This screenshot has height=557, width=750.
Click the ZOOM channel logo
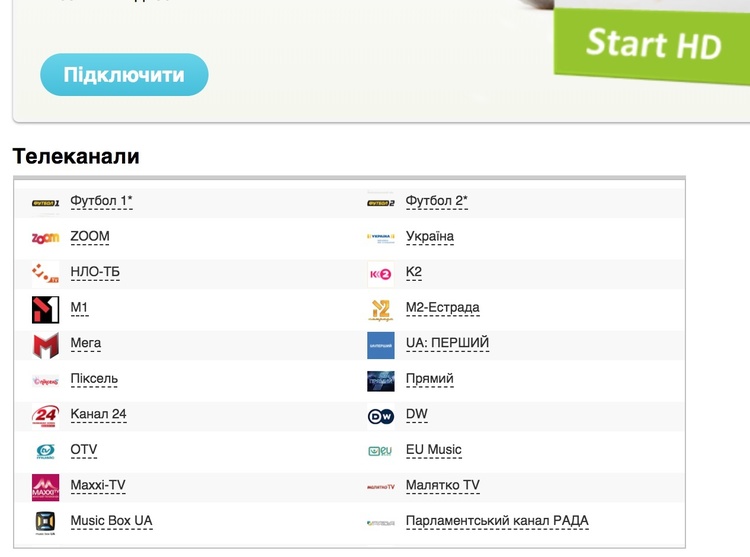[x=45, y=238]
